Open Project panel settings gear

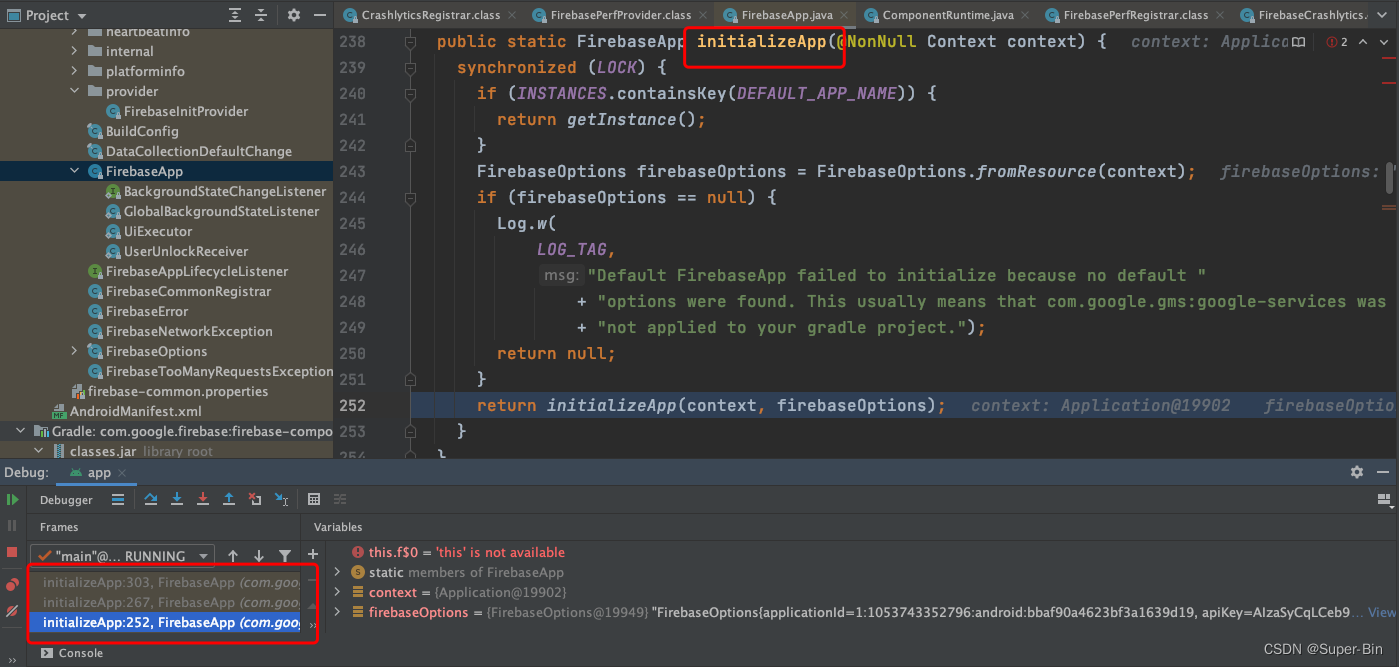[294, 15]
